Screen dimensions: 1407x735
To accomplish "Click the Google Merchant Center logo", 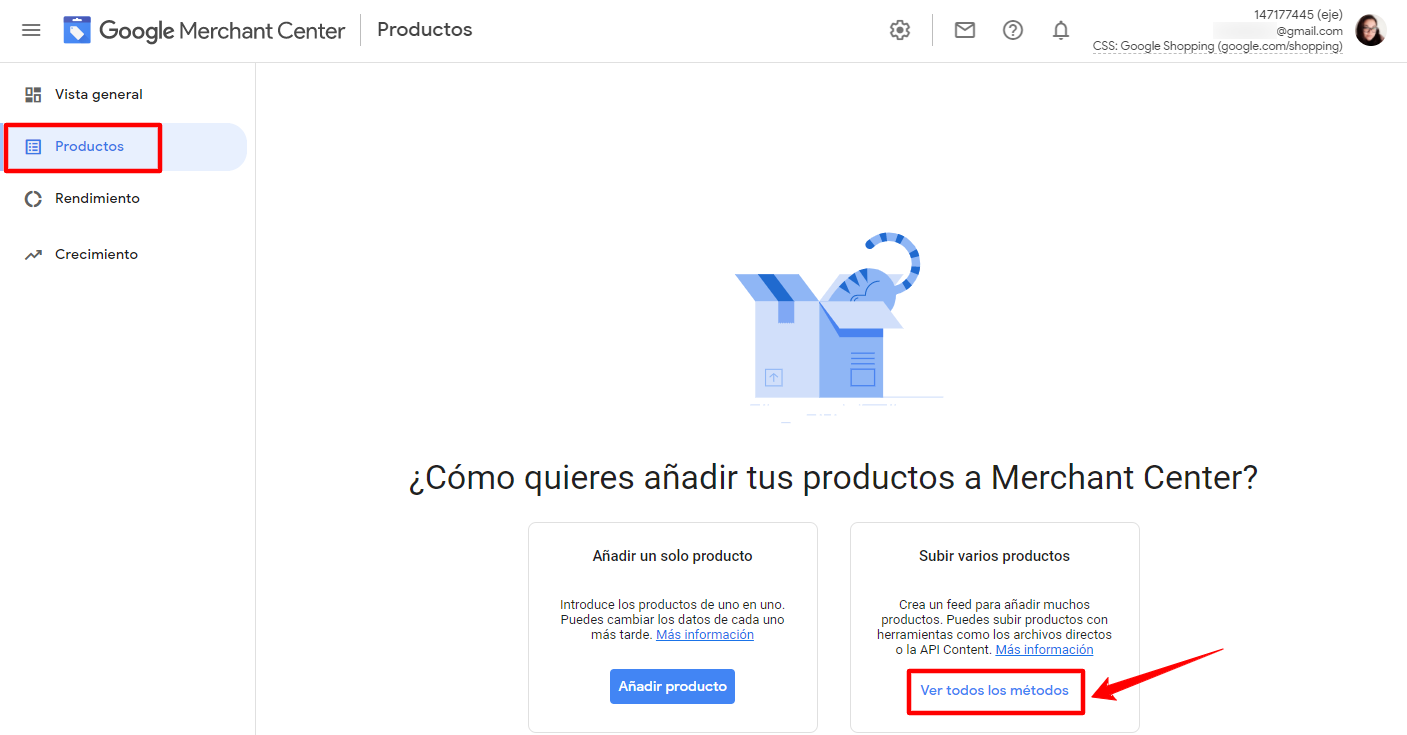I will click(x=204, y=30).
